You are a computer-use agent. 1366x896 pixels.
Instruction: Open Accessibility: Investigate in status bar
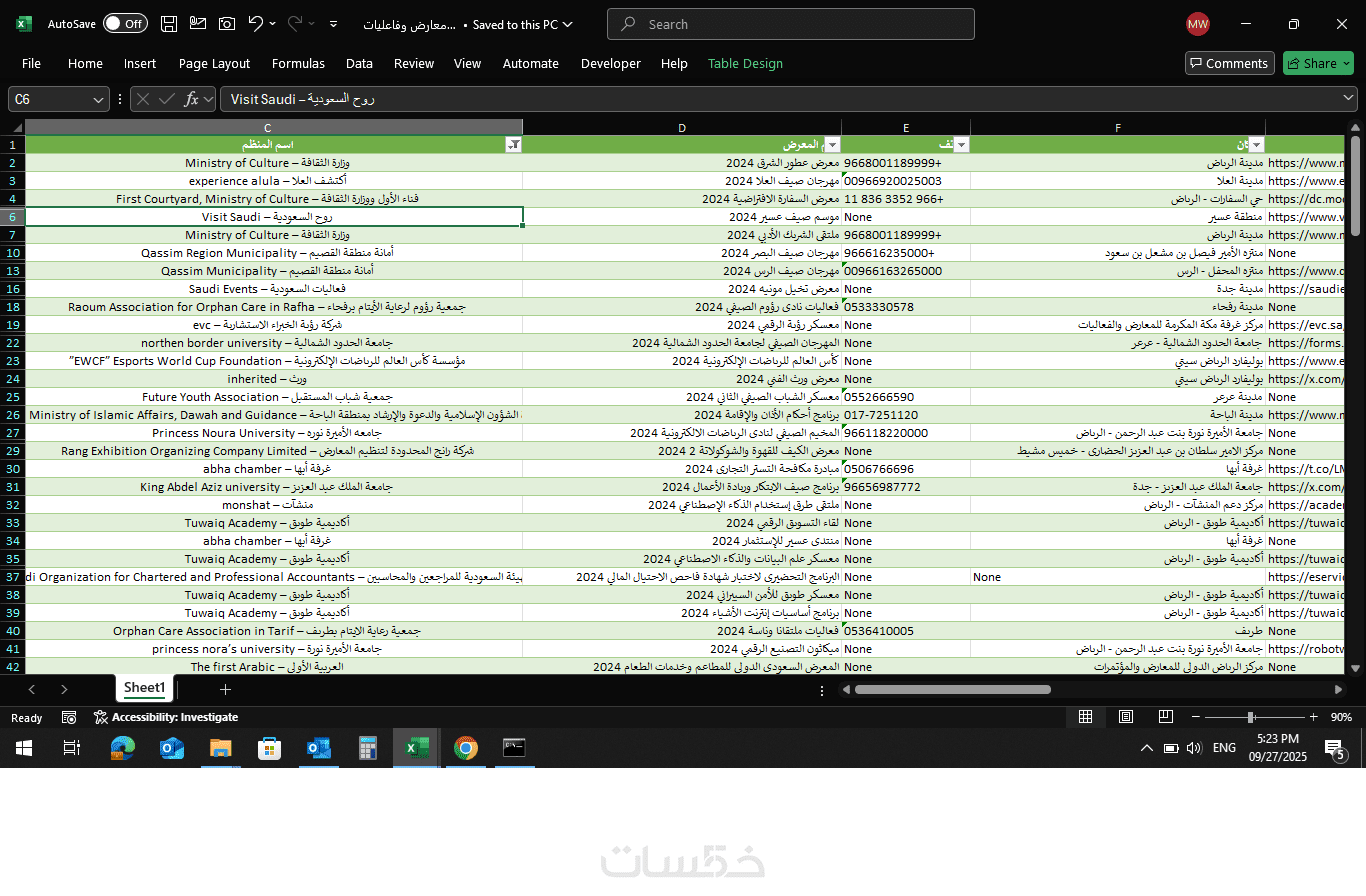click(x=166, y=717)
